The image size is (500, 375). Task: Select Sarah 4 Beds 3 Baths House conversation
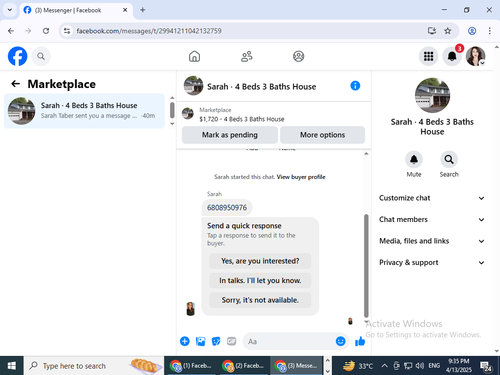pos(84,111)
